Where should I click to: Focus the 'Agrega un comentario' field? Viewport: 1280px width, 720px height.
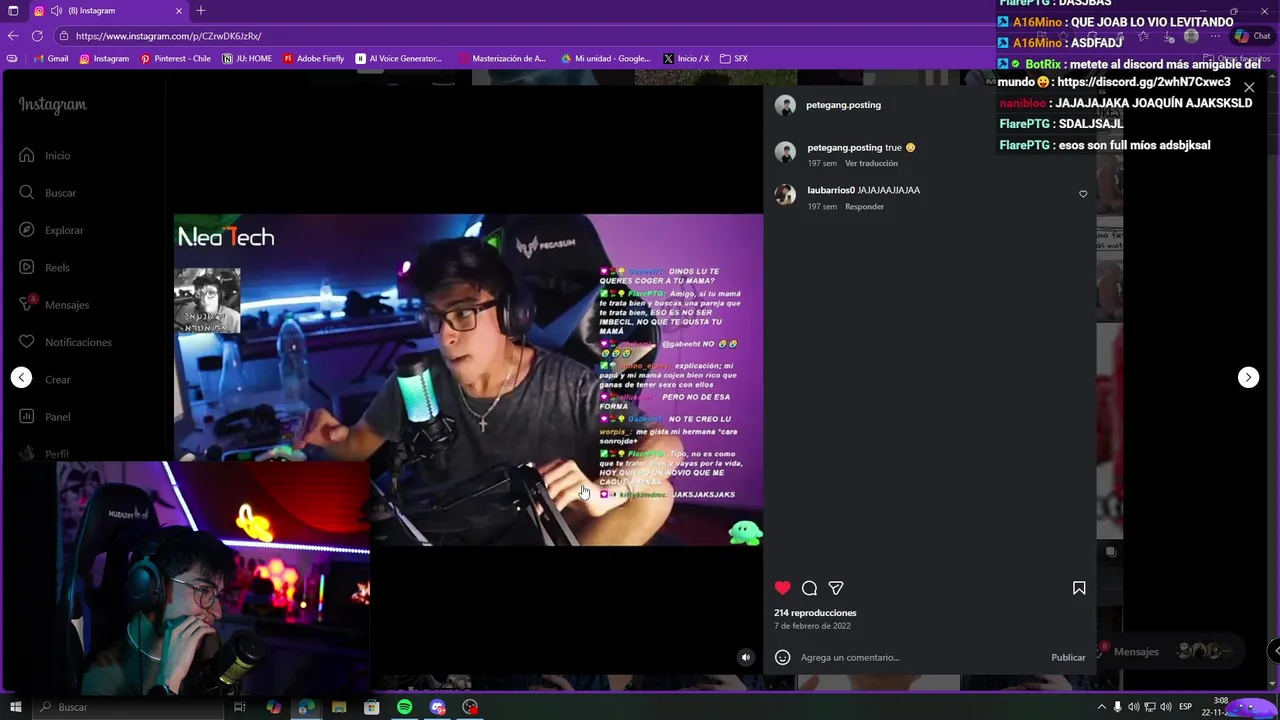(x=920, y=657)
